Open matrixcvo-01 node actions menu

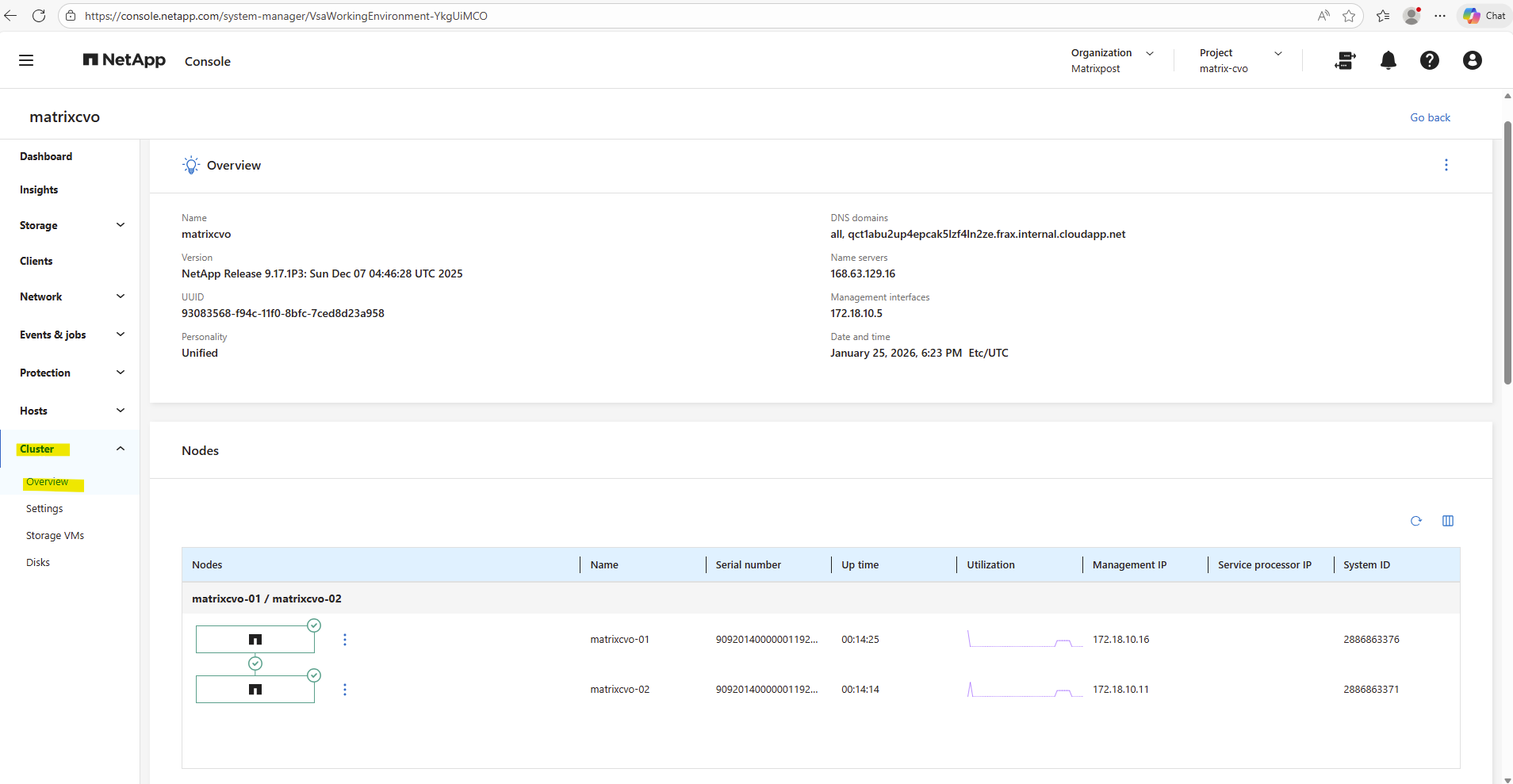[344, 640]
